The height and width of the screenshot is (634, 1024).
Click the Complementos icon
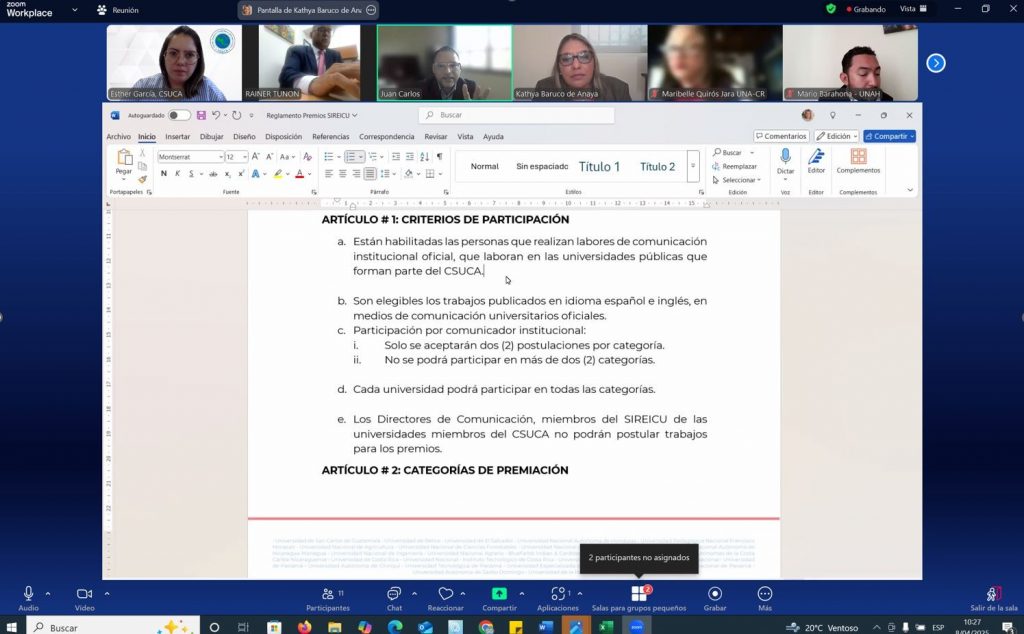click(x=858, y=157)
